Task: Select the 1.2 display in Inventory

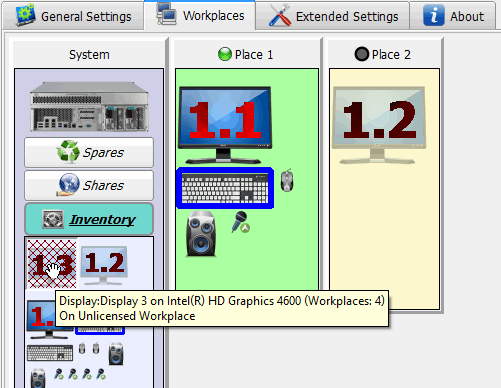Action: click(x=104, y=265)
